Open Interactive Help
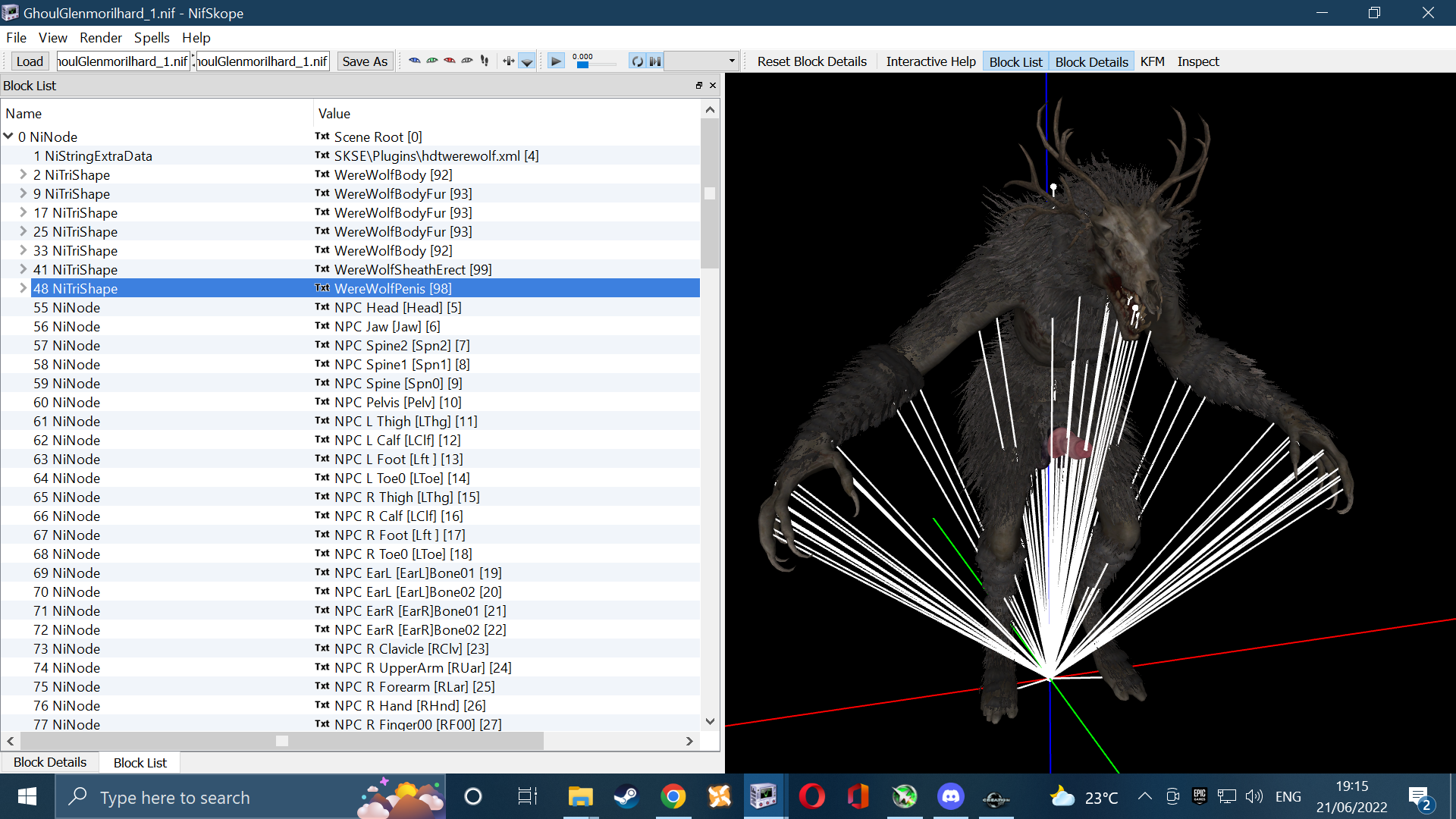Viewport: 1456px width, 819px height. (x=931, y=61)
